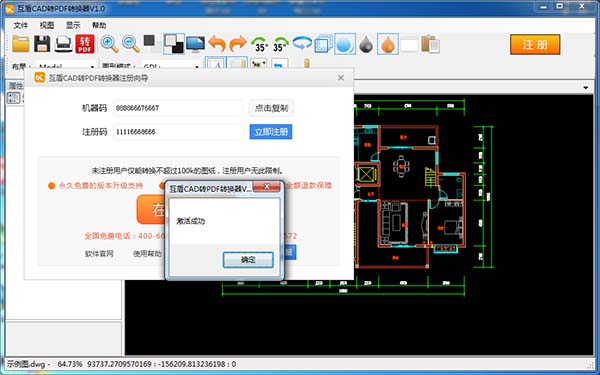Expand the arrow at panel right edge
Image resolution: width=600 pixels, height=375 pixels.
click(585, 88)
